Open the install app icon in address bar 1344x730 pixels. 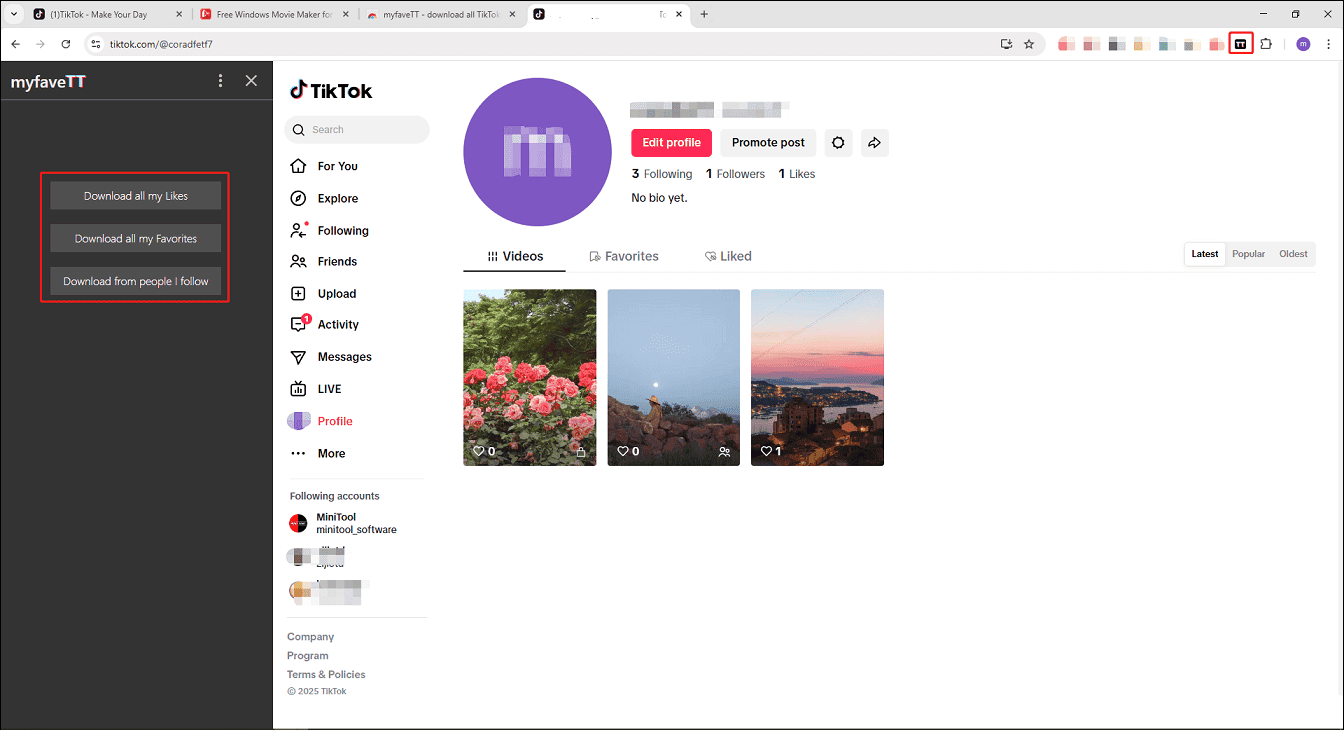1006,44
